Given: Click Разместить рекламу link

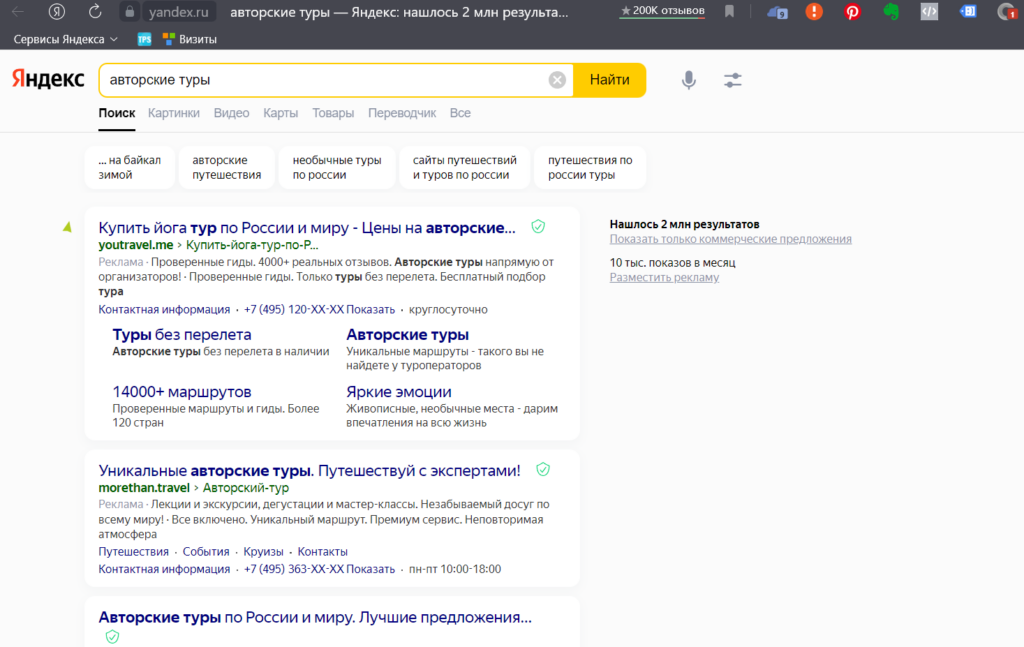Looking at the screenshot, I should [x=664, y=277].
